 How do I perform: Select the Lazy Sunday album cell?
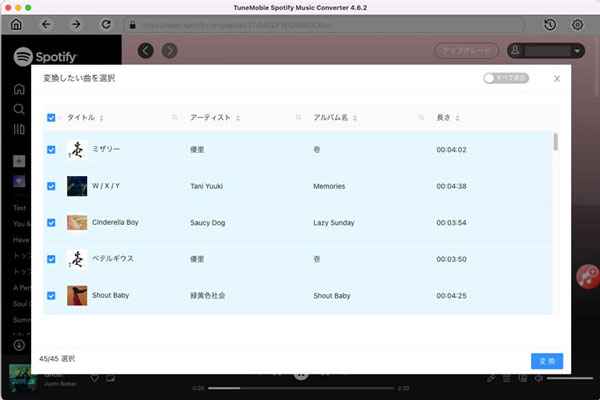[334, 223]
